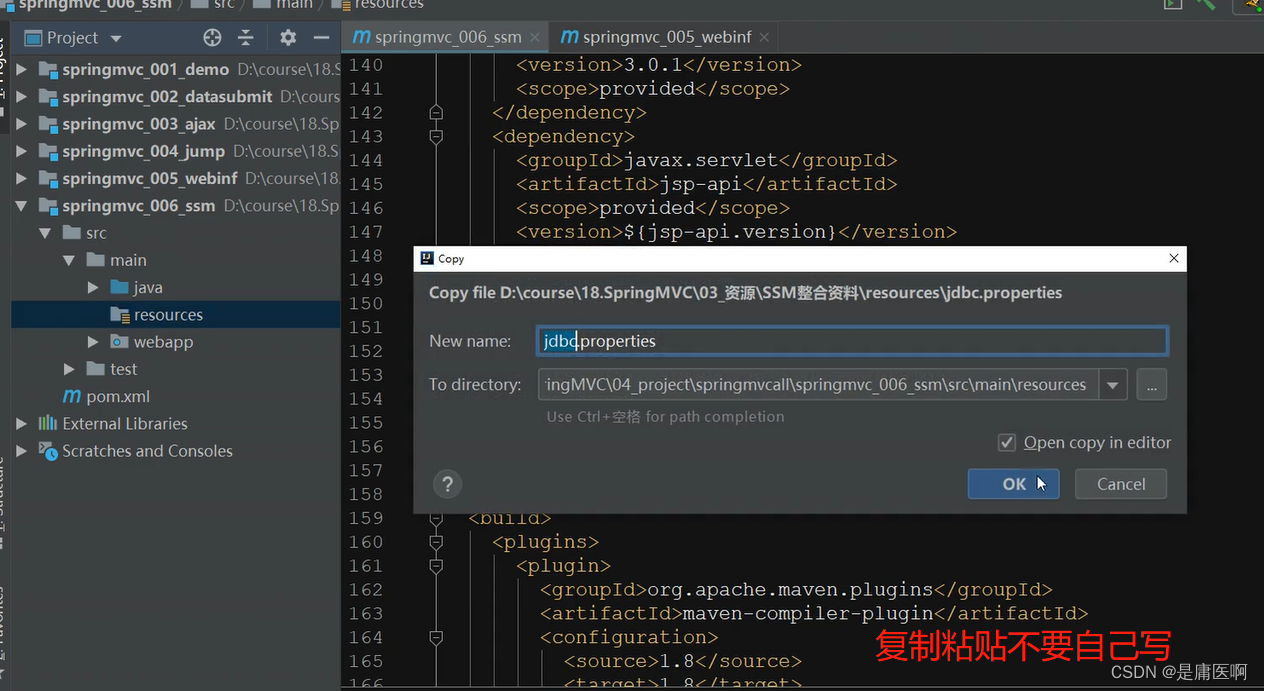
Task: Click module folder icon of springmvc_001_demo
Action: coord(48,70)
